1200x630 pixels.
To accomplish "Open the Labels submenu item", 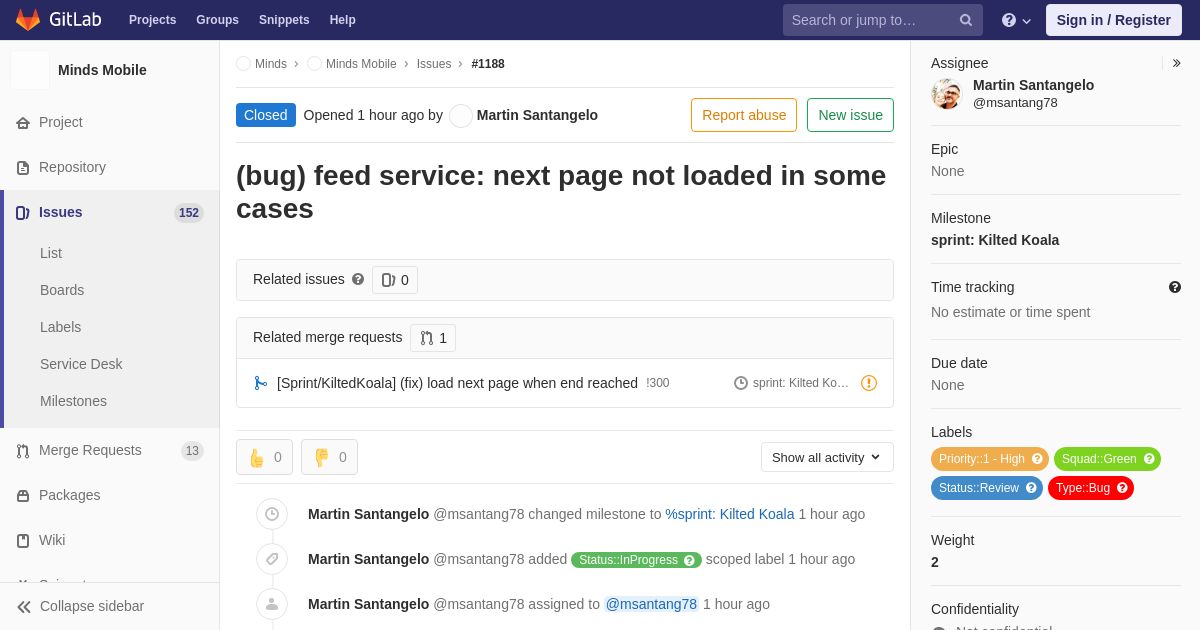I will click(61, 327).
